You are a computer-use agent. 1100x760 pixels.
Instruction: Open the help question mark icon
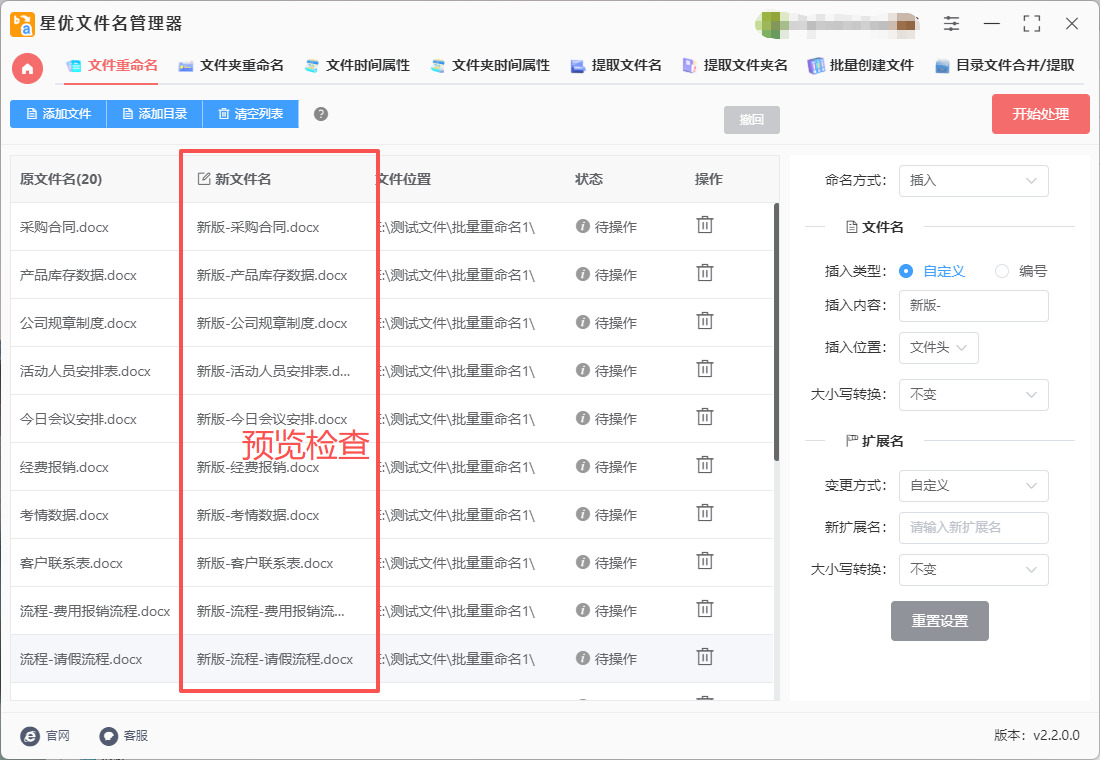click(x=321, y=114)
